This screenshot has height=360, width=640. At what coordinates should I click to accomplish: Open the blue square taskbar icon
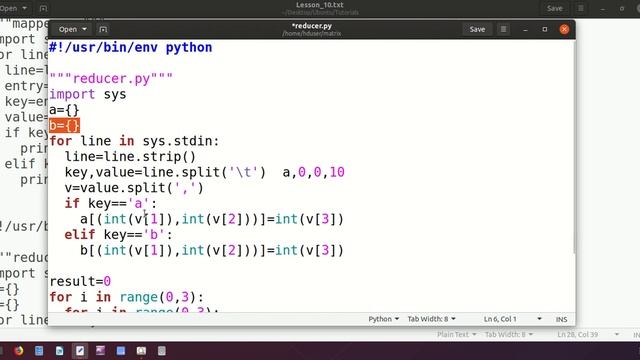point(121,351)
